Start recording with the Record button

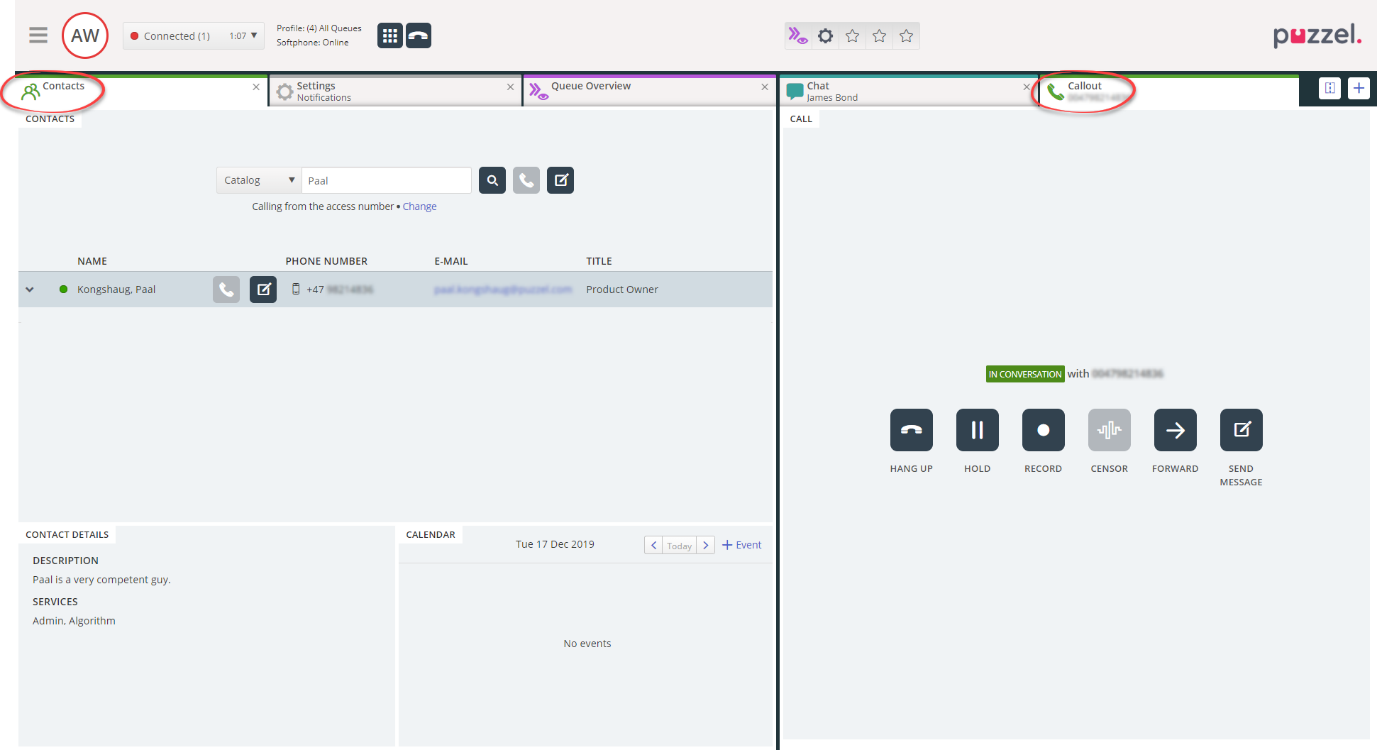coord(1043,430)
